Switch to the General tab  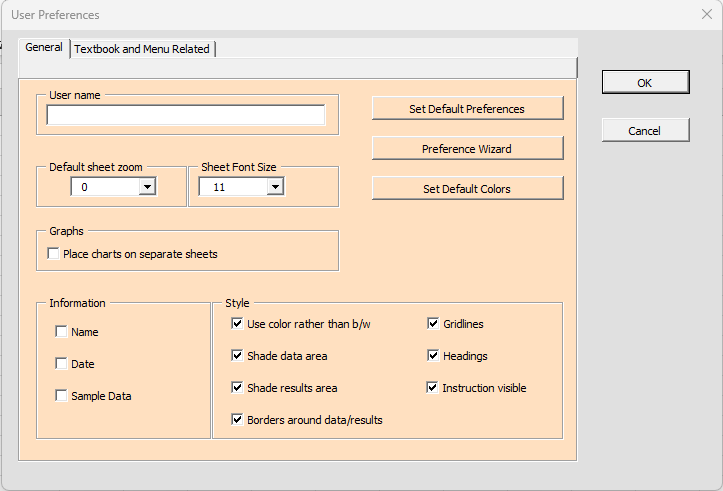[x=44, y=48]
